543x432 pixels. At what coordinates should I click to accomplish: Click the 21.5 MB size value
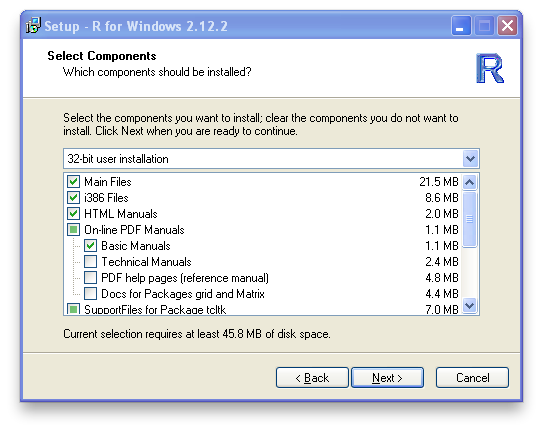click(439, 182)
